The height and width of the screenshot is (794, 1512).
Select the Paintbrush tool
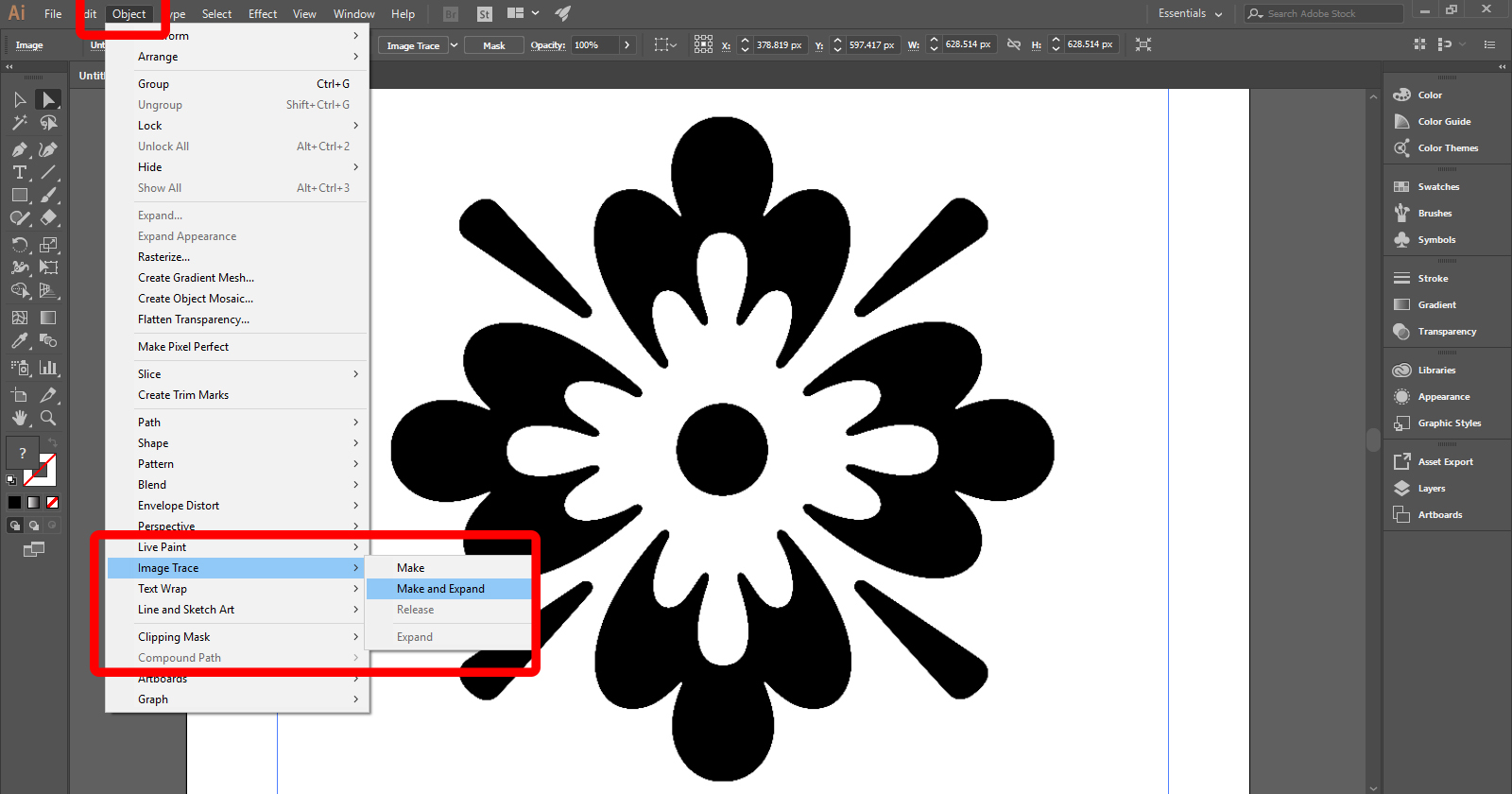tap(48, 195)
